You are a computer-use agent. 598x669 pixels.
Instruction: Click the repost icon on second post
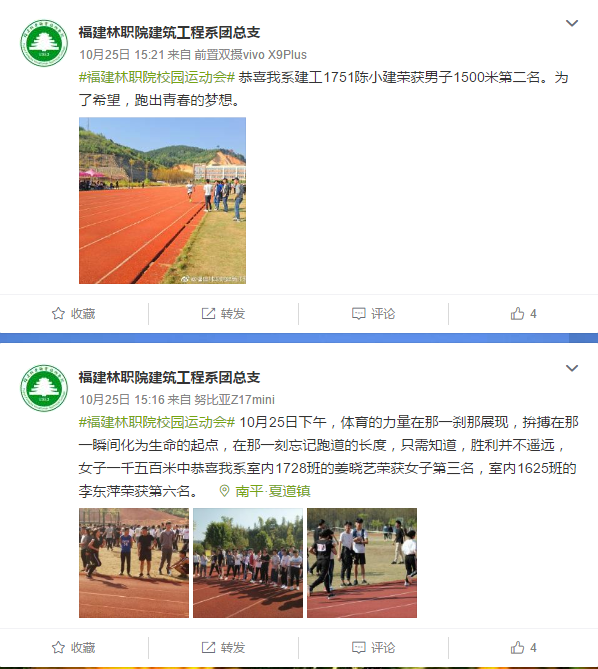[208, 648]
